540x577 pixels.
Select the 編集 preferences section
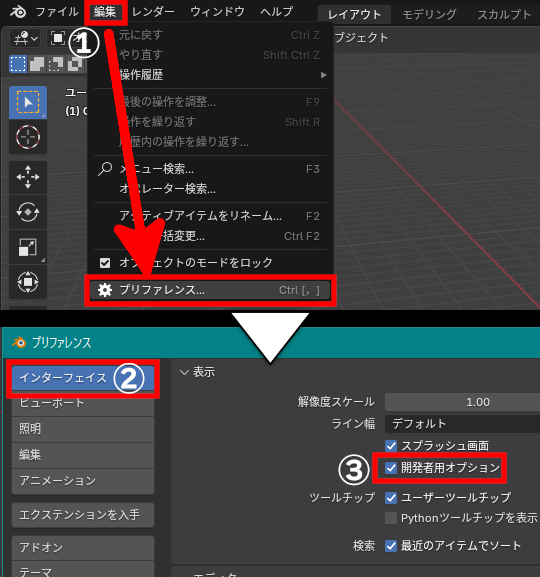click(83, 455)
